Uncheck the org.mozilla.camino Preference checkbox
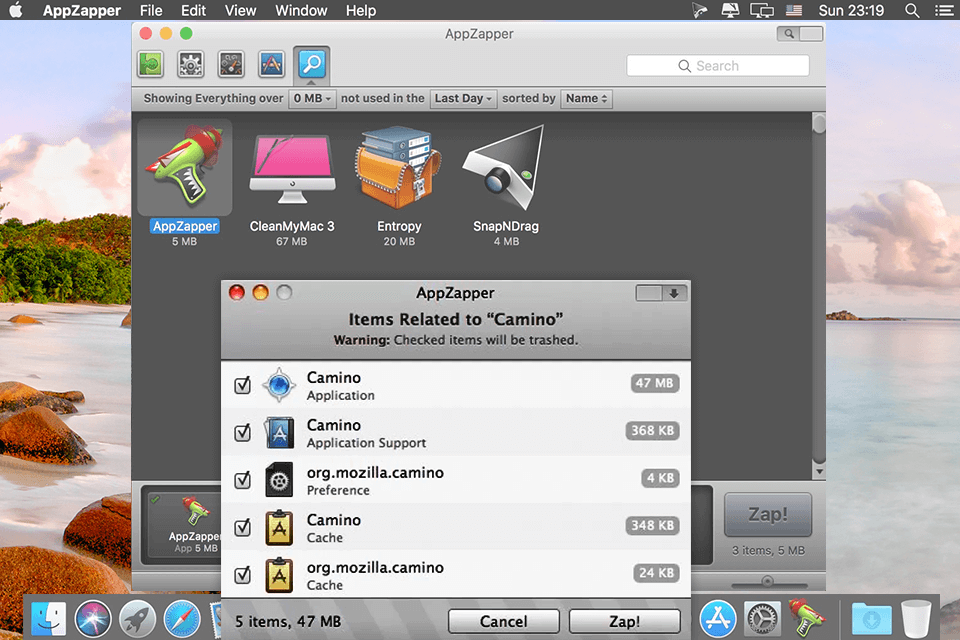This screenshot has height=640, width=960. (242, 480)
